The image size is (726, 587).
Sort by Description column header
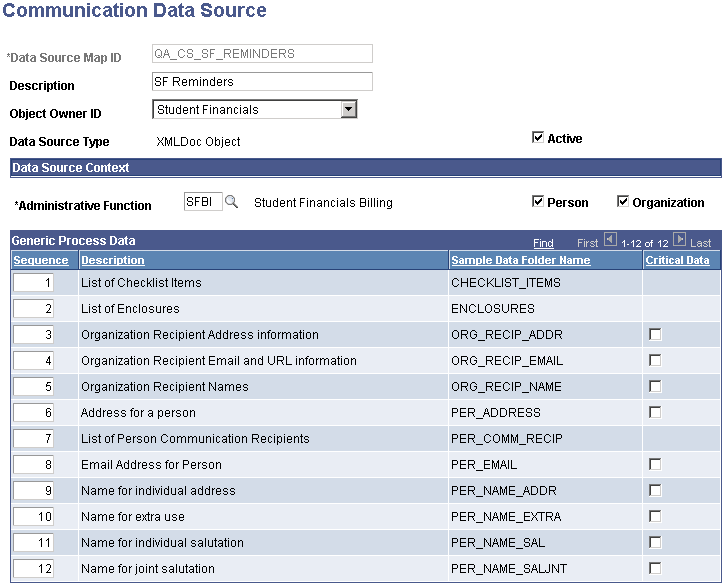click(x=113, y=260)
